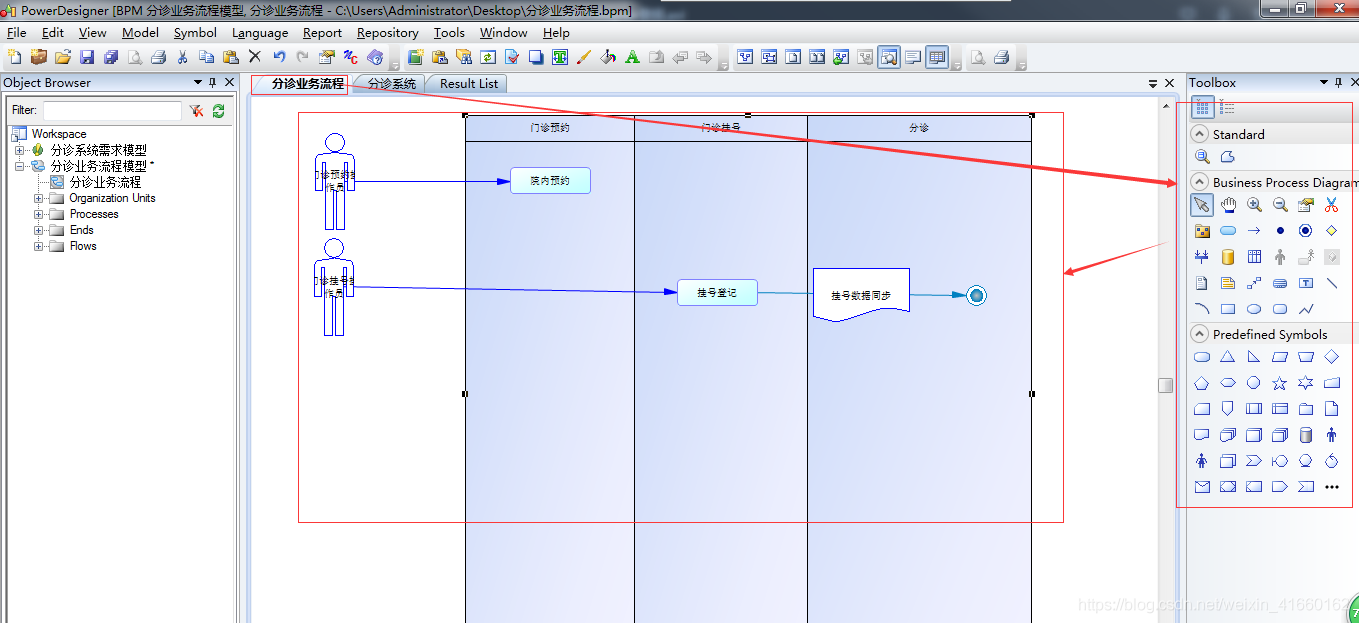Image resolution: width=1359 pixels, height=623 pixels.
Task: Open the File menu
Action: click(16, 32)
